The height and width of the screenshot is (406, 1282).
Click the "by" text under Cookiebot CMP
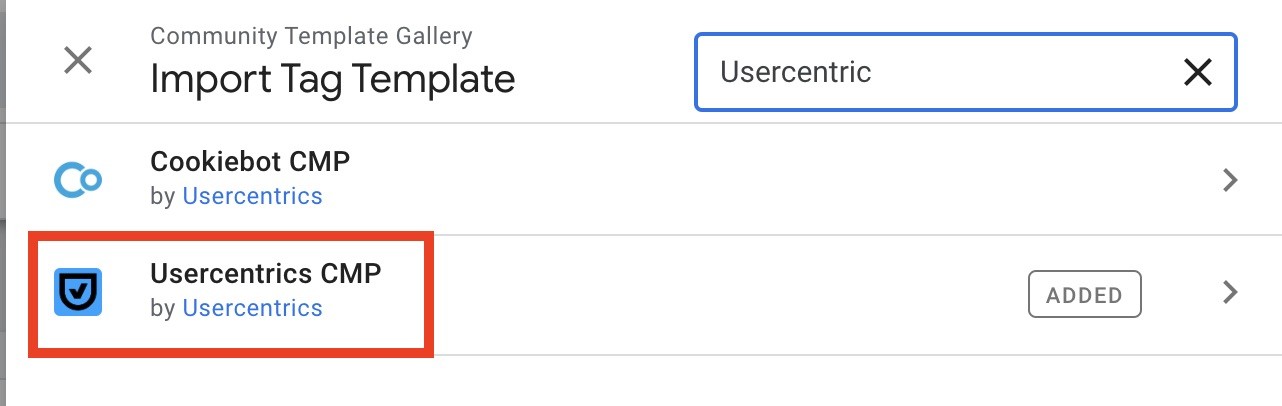coord(163,197)
